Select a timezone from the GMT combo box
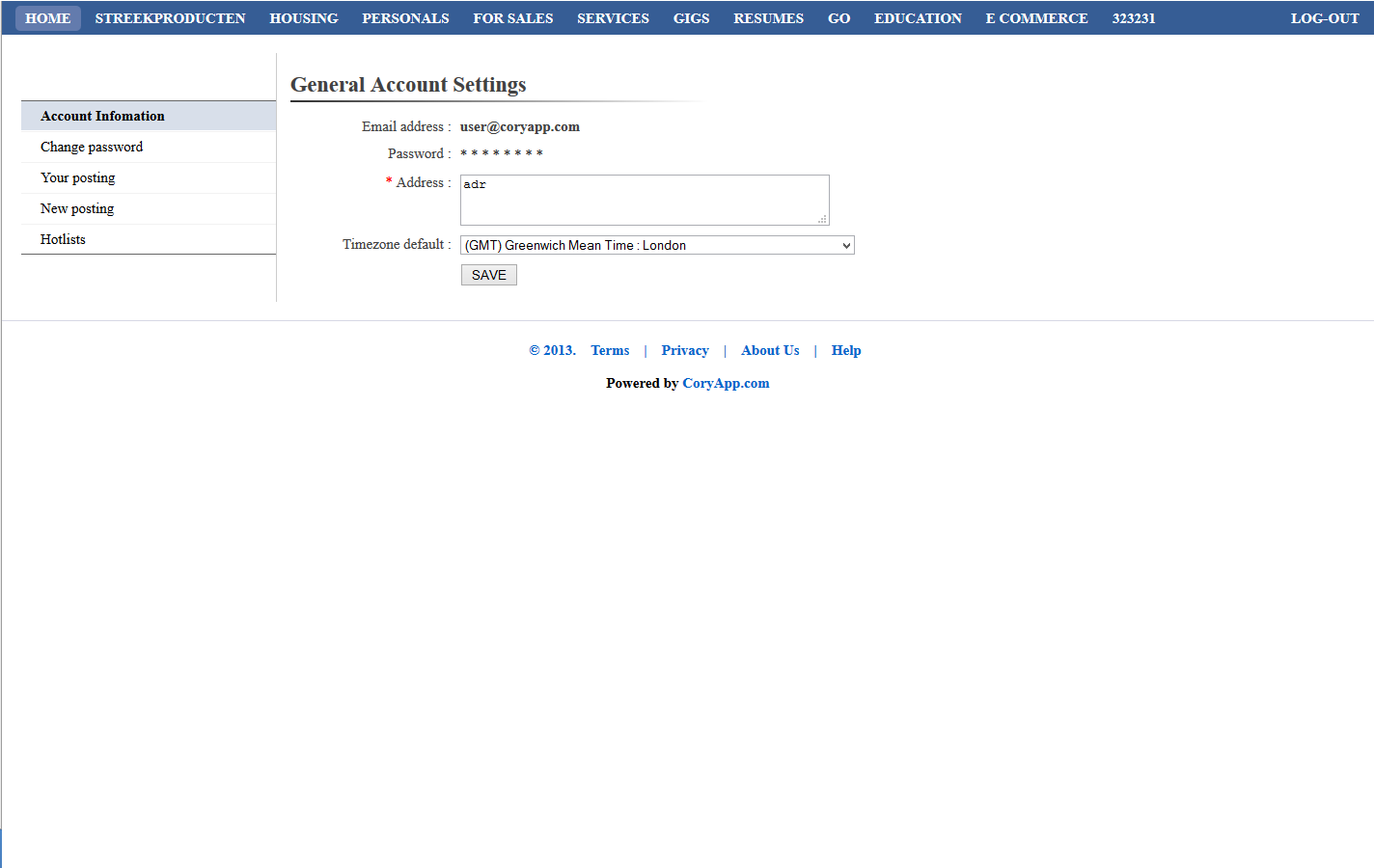The height and width of the screenshot is (868, 1374). point(656,245)
